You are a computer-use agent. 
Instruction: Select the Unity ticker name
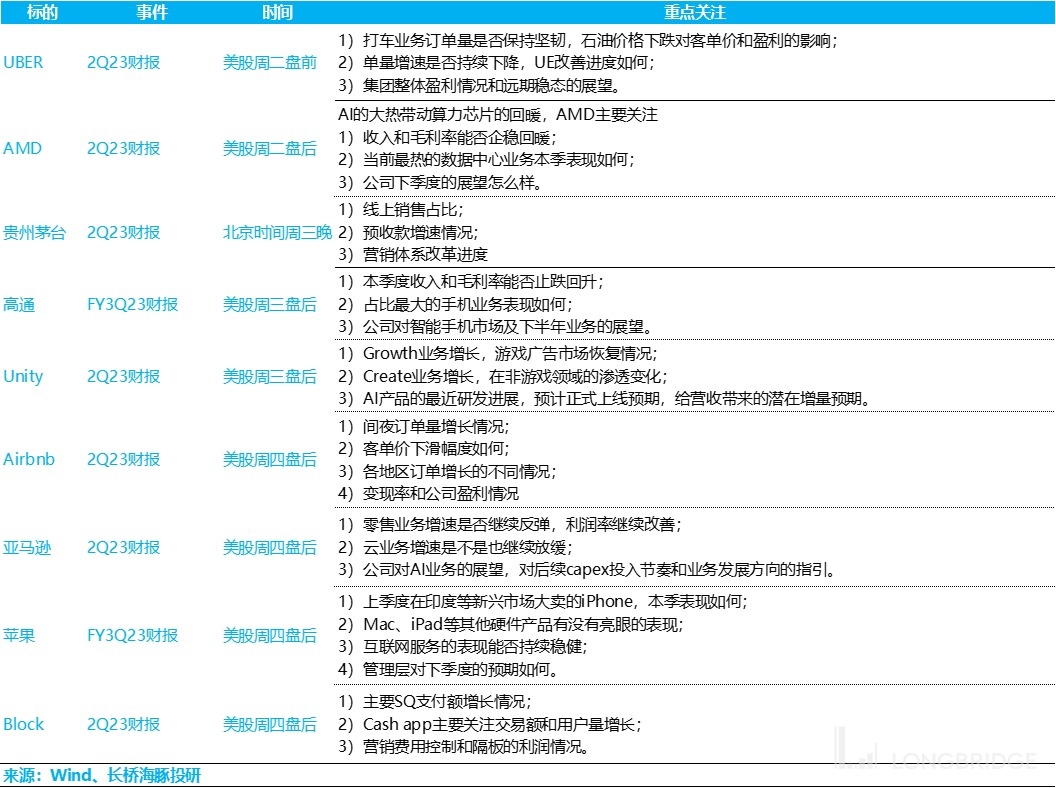pos(24,376)
